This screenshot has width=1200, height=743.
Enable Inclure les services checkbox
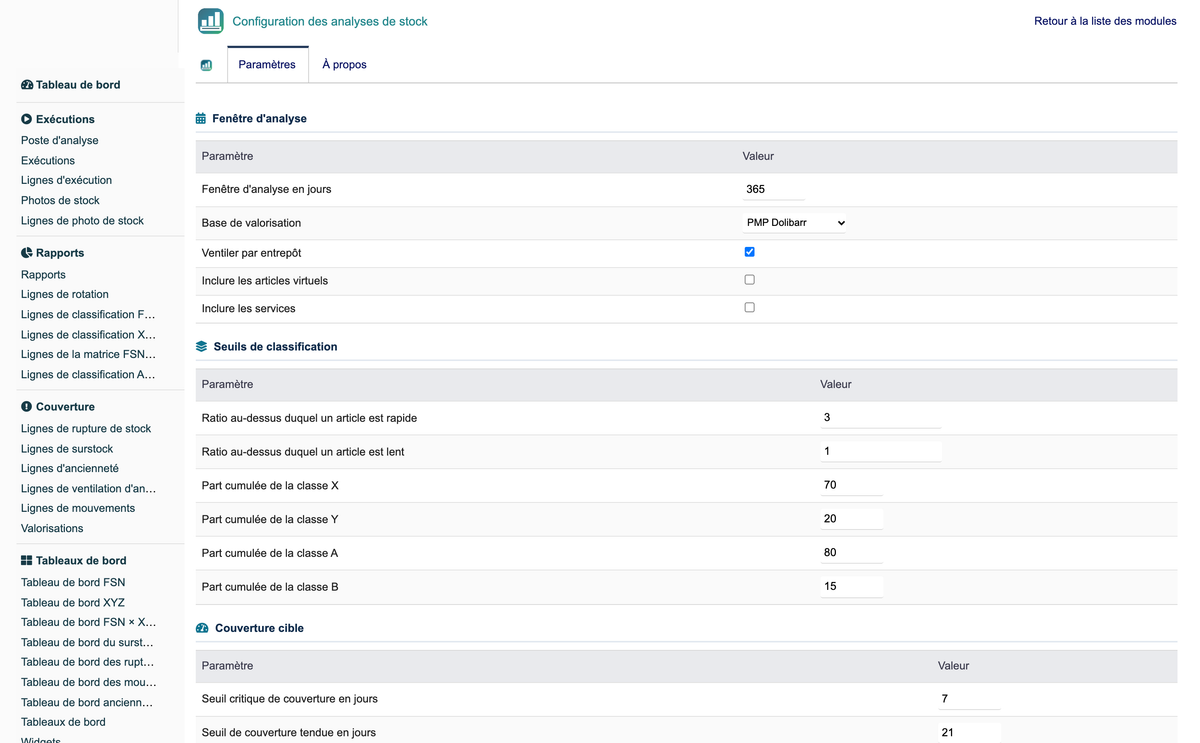point(749,308)
